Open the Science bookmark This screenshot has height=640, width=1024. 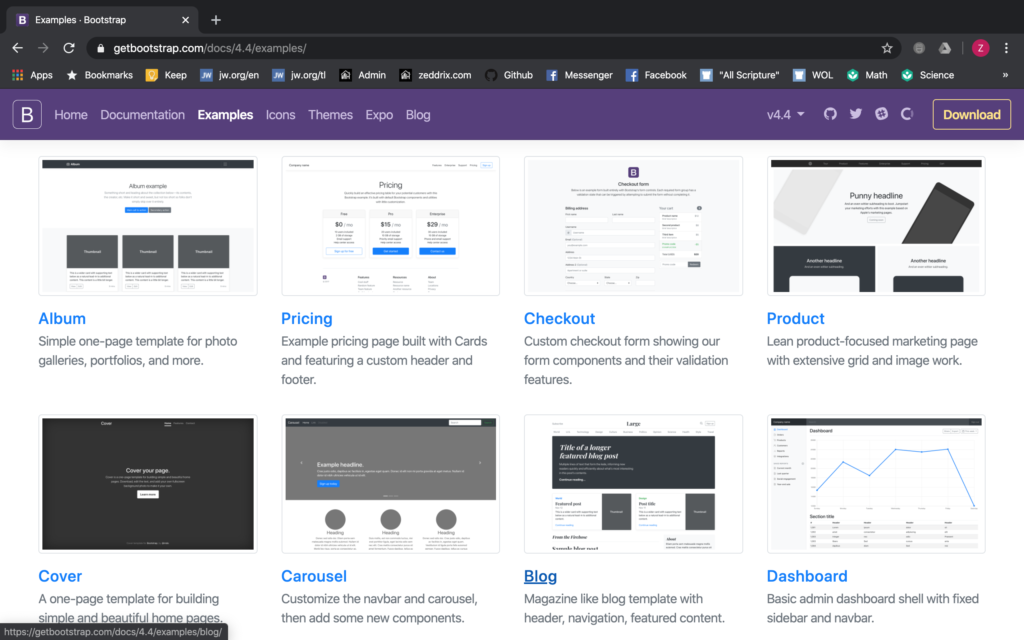[927, 75]
